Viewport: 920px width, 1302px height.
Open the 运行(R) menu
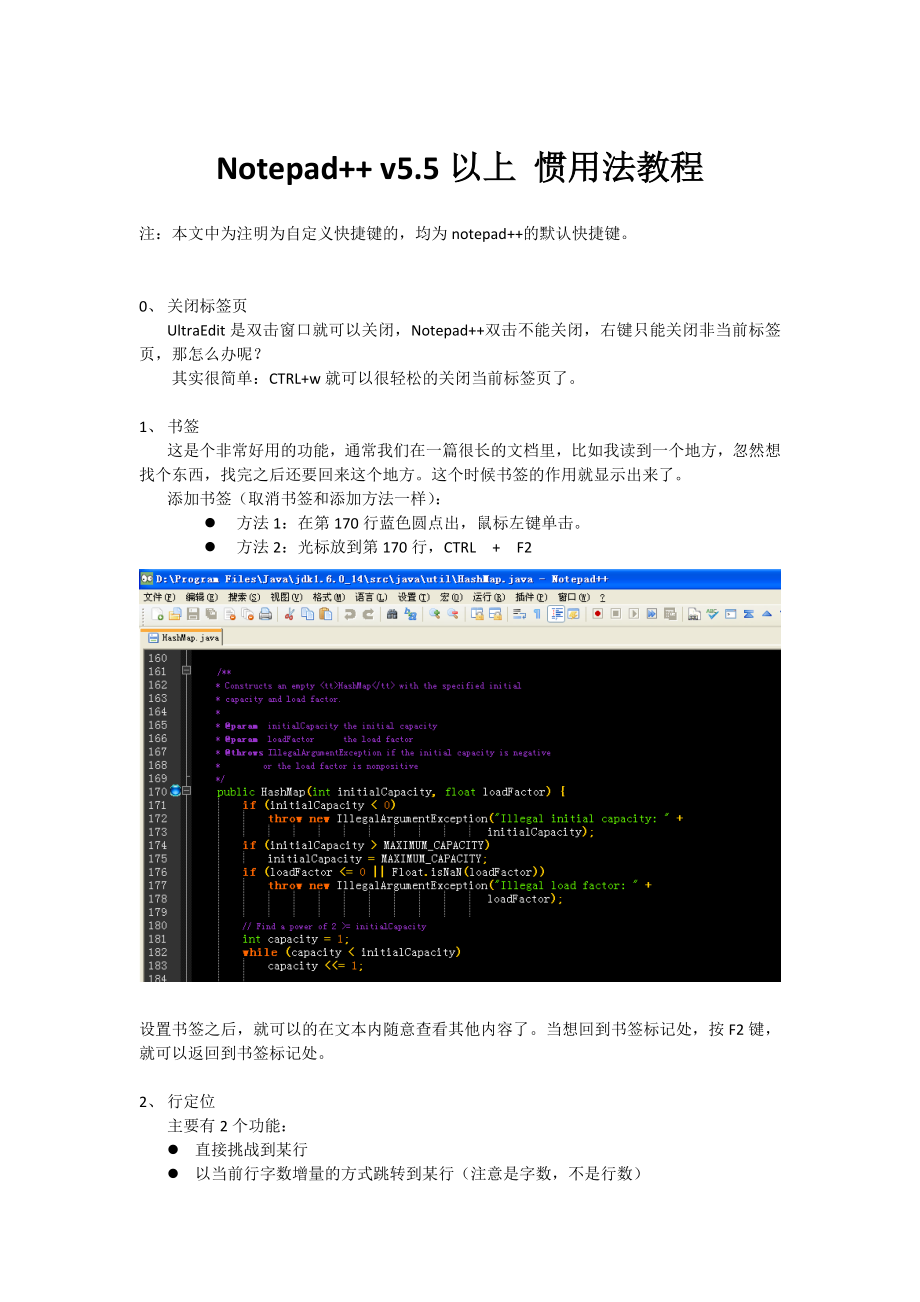pos(489,597)
